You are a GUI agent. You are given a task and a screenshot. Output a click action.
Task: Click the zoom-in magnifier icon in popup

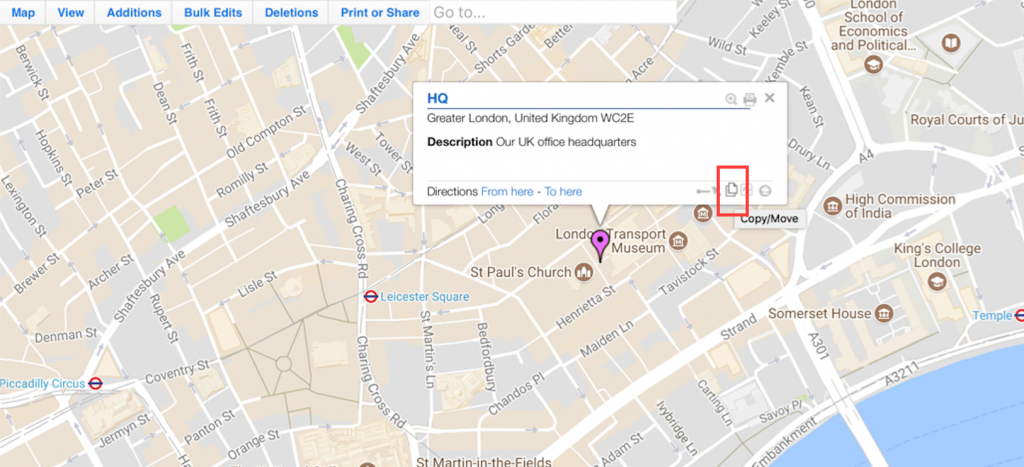pos(731,99)
